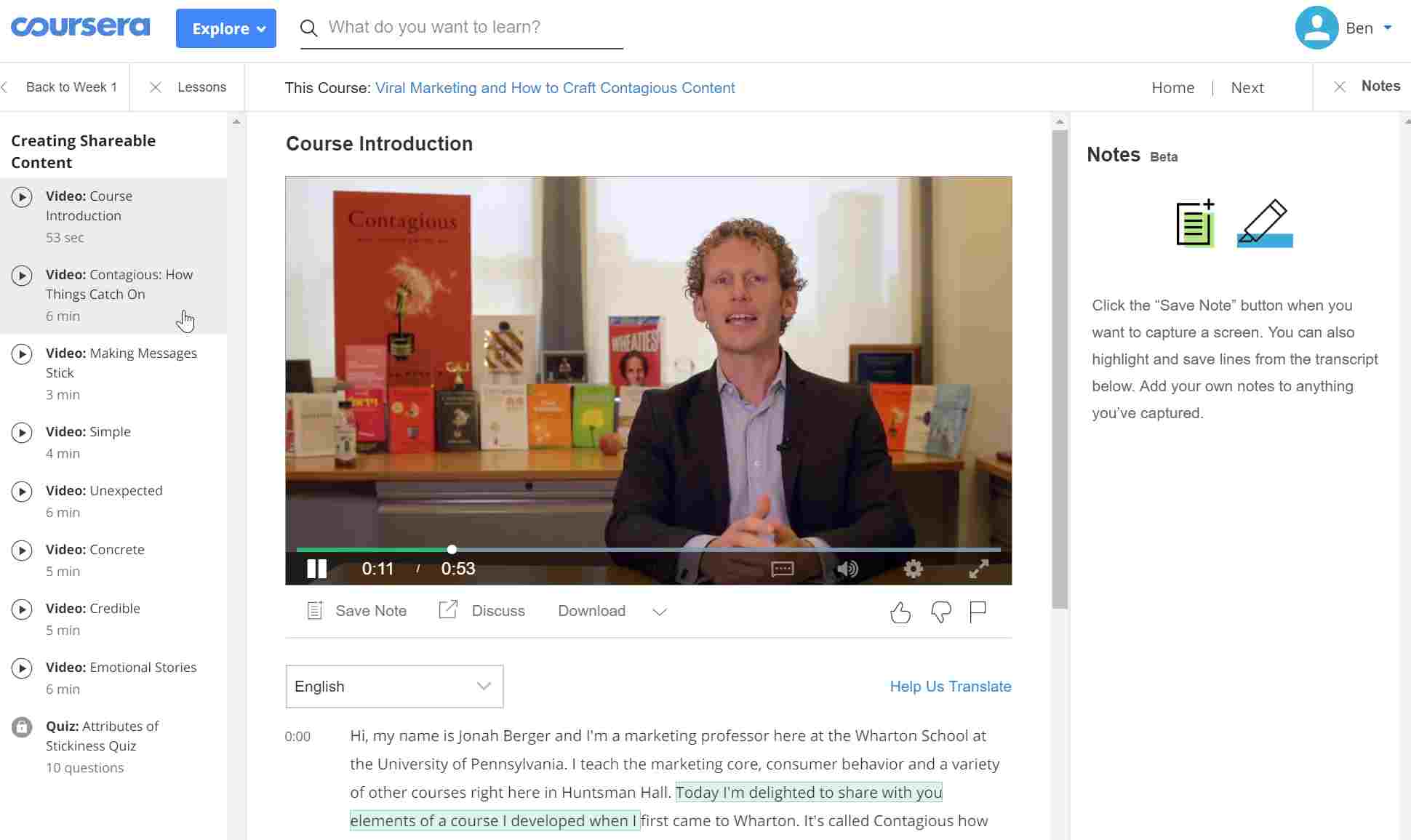Click play icon beside Contagious: How Things Catch On
This screenshot has height=840, width=1411.
(22, 276)
